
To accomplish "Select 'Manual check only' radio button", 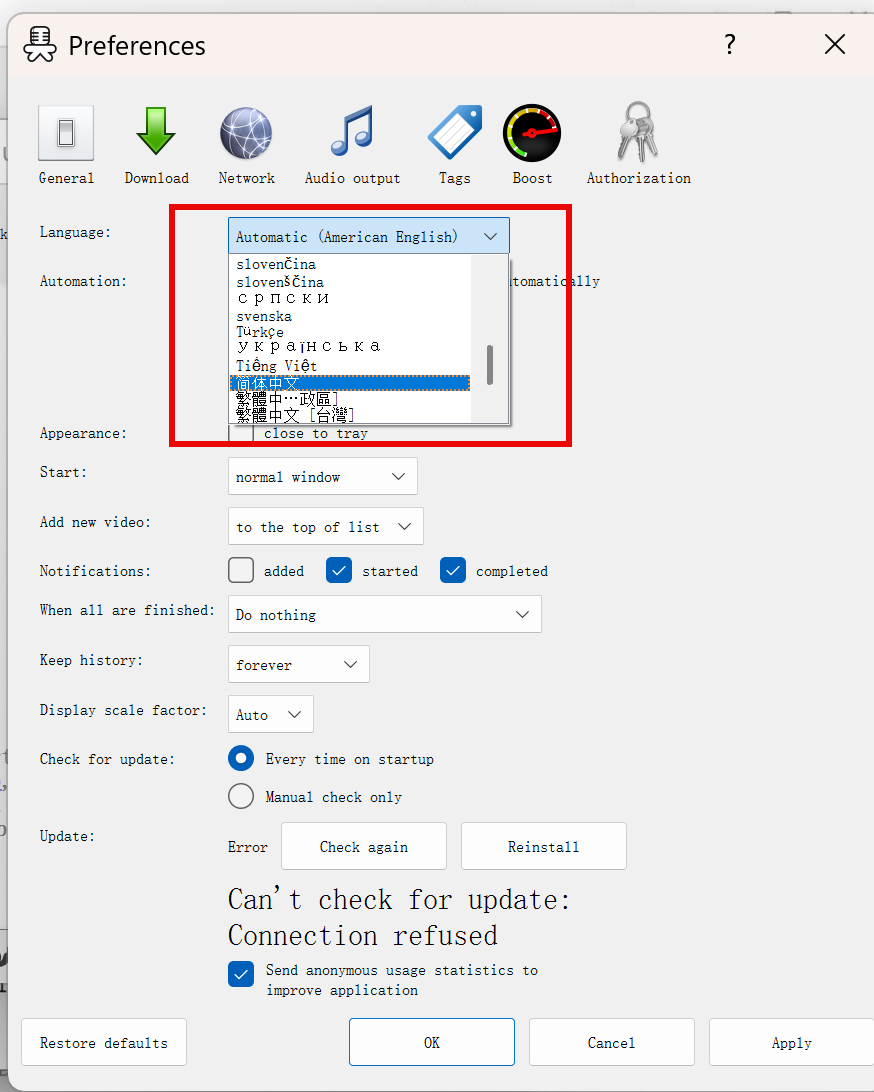I will point(241,796).
